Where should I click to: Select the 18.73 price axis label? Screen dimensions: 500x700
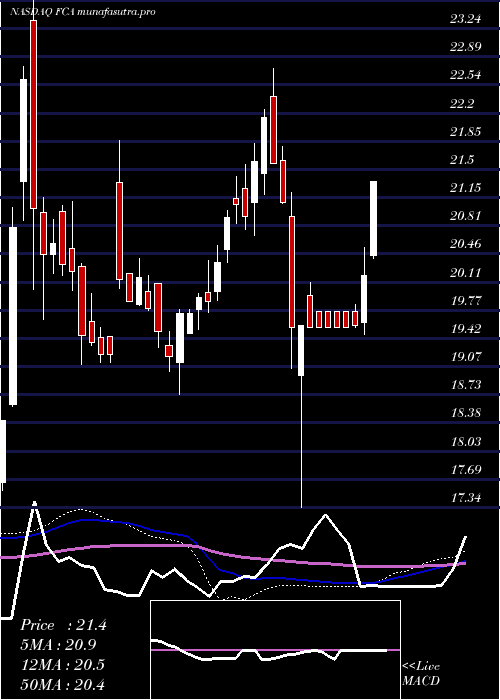click(466, 385)
